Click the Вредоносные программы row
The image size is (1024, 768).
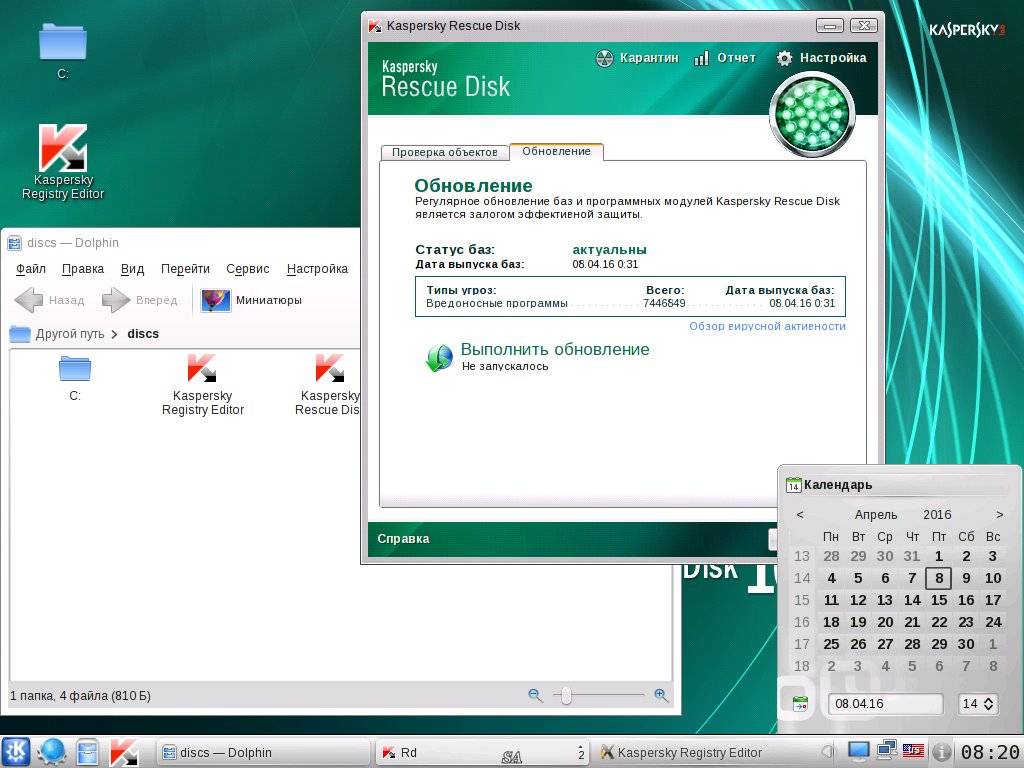[630, 303]
